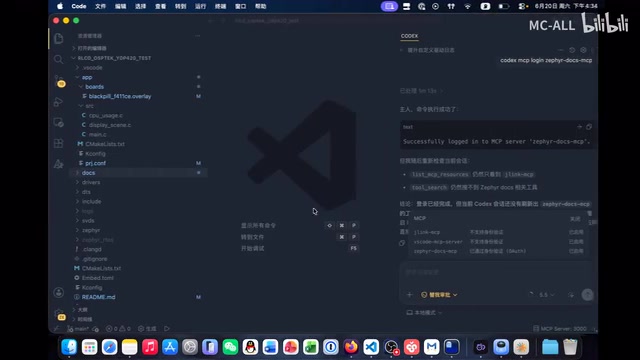Open Firefox from the Dock
The image size is (640, 360).
[x=351, y=347]
